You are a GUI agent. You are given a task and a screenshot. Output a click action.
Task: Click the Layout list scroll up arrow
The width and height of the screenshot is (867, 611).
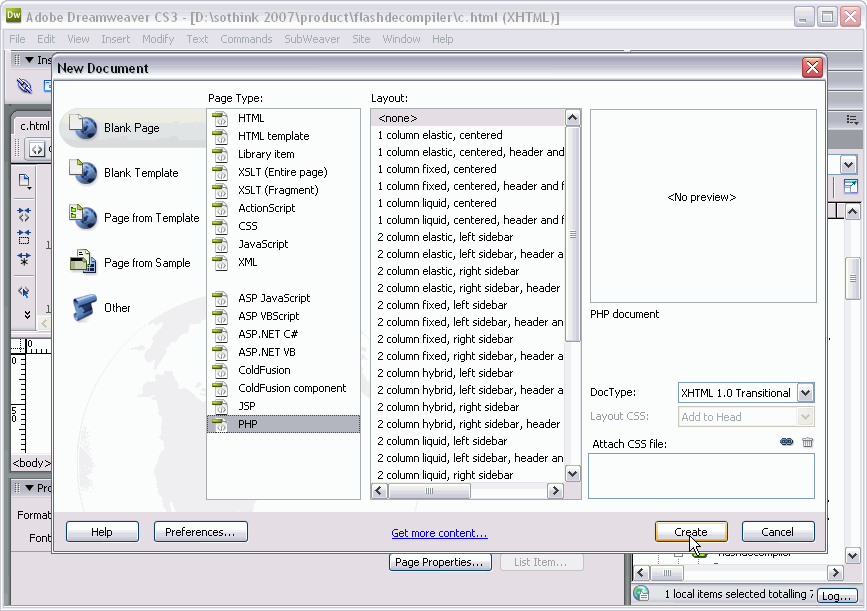(x=573, y=117)
